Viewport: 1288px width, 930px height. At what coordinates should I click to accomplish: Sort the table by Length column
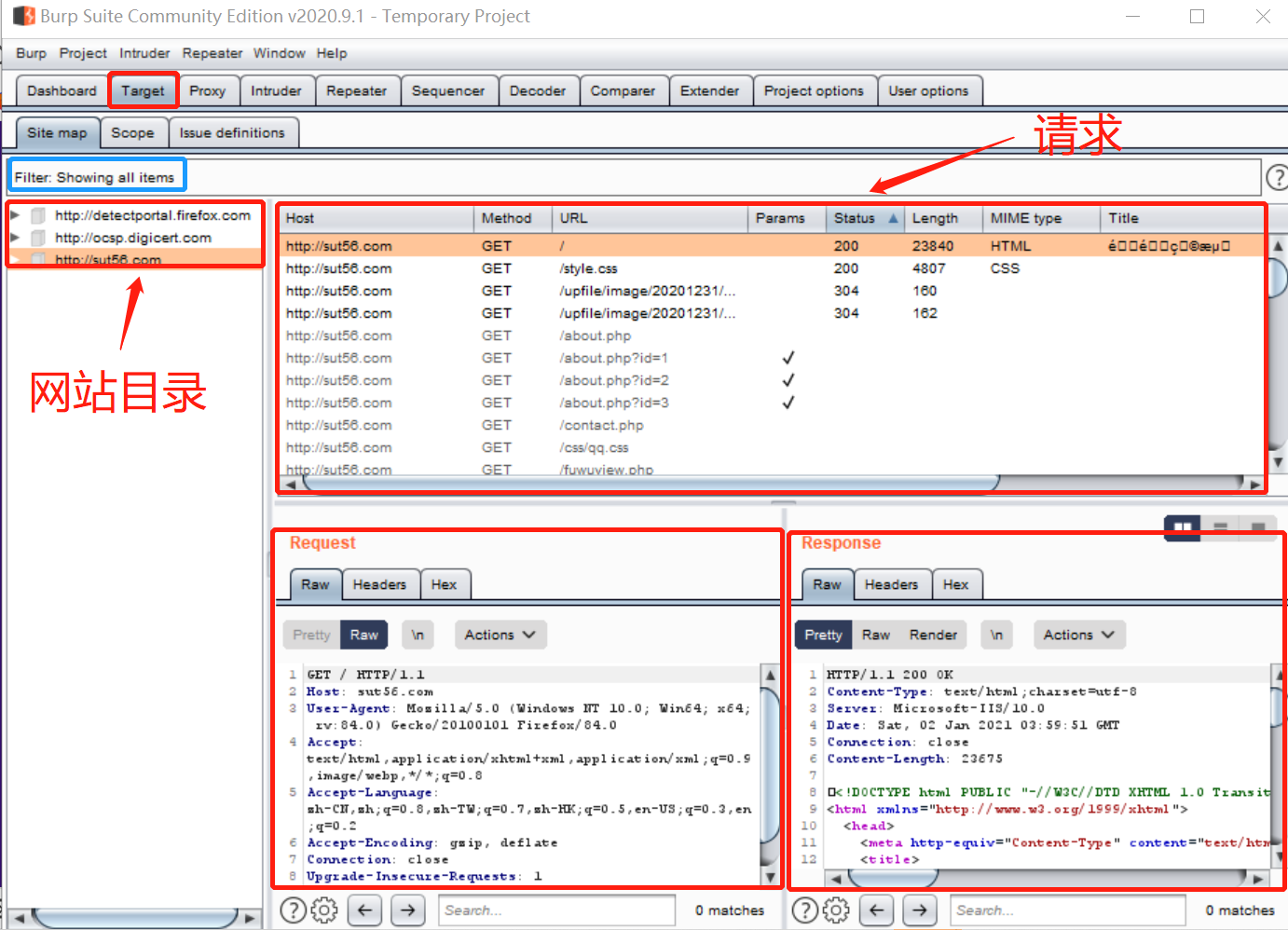943,218
